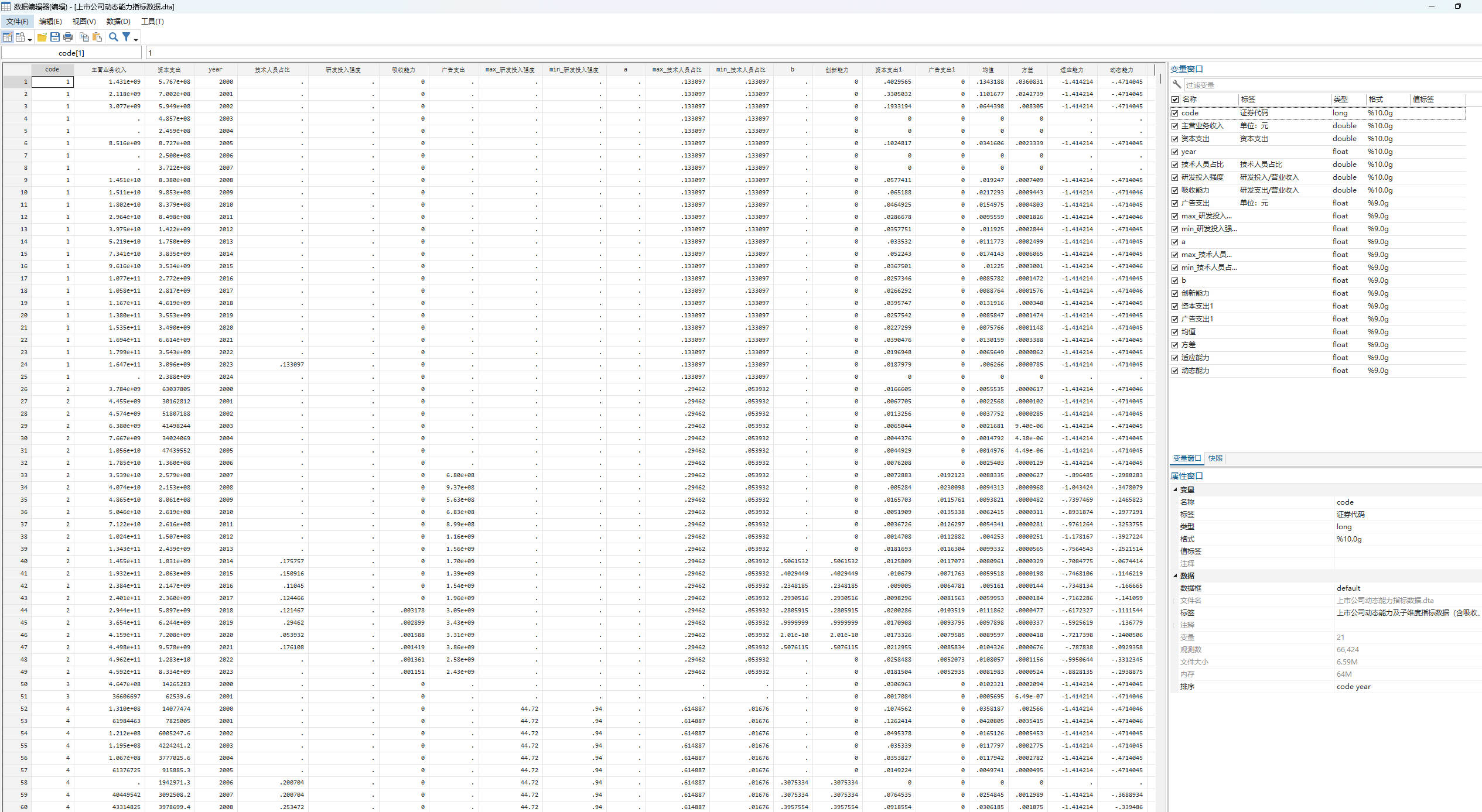Select variable 吸收能力 in variable list

coord(1195,190)
